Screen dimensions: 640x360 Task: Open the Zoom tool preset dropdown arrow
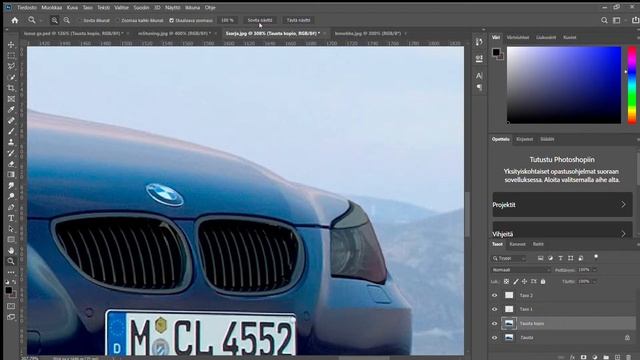click(41, 20)
